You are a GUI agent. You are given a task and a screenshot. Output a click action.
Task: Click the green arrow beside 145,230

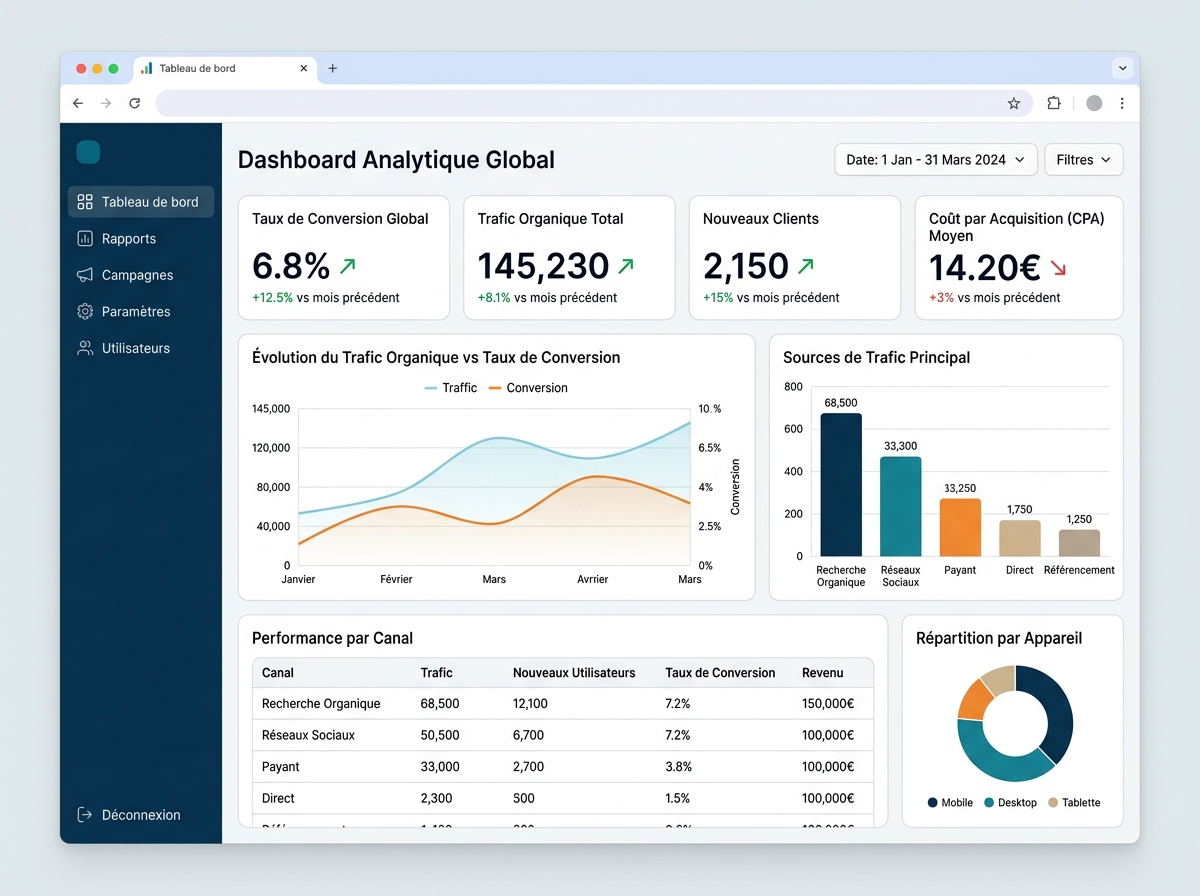coord(626,266)
